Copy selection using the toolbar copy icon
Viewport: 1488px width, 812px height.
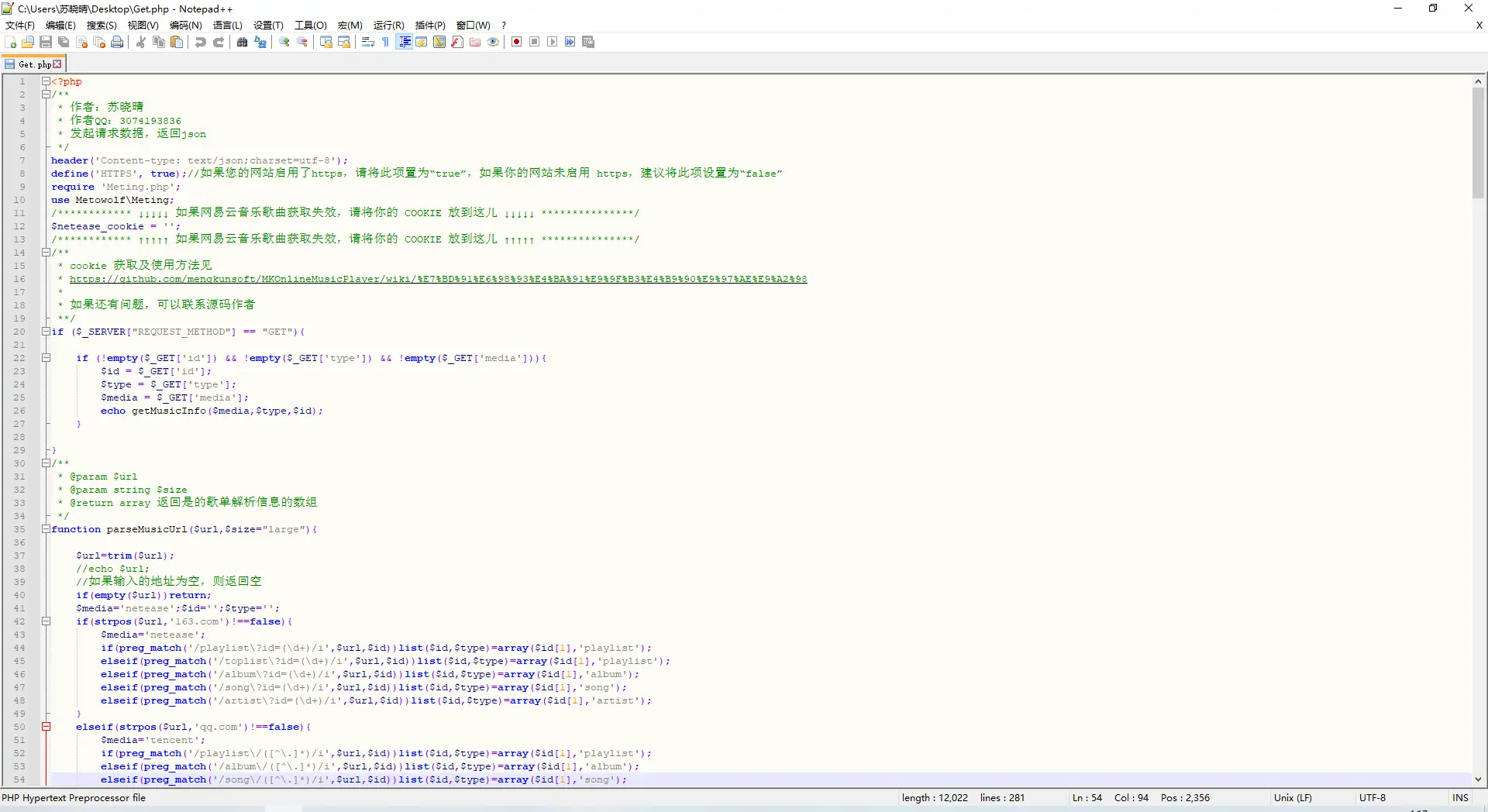pyautogui.click(x=159, y=42)
